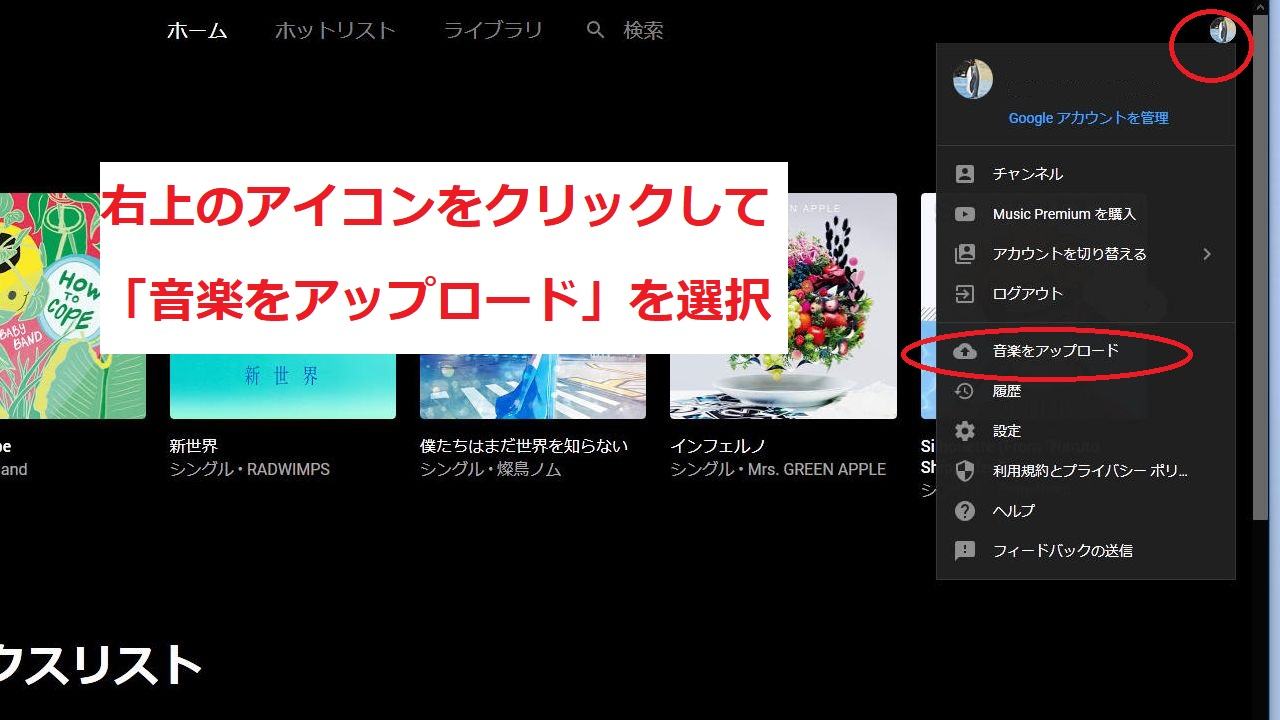Open ライブラリ tab
This screenshot has width=1280, height=720.
pyautogui.click(x=493, y=31)
